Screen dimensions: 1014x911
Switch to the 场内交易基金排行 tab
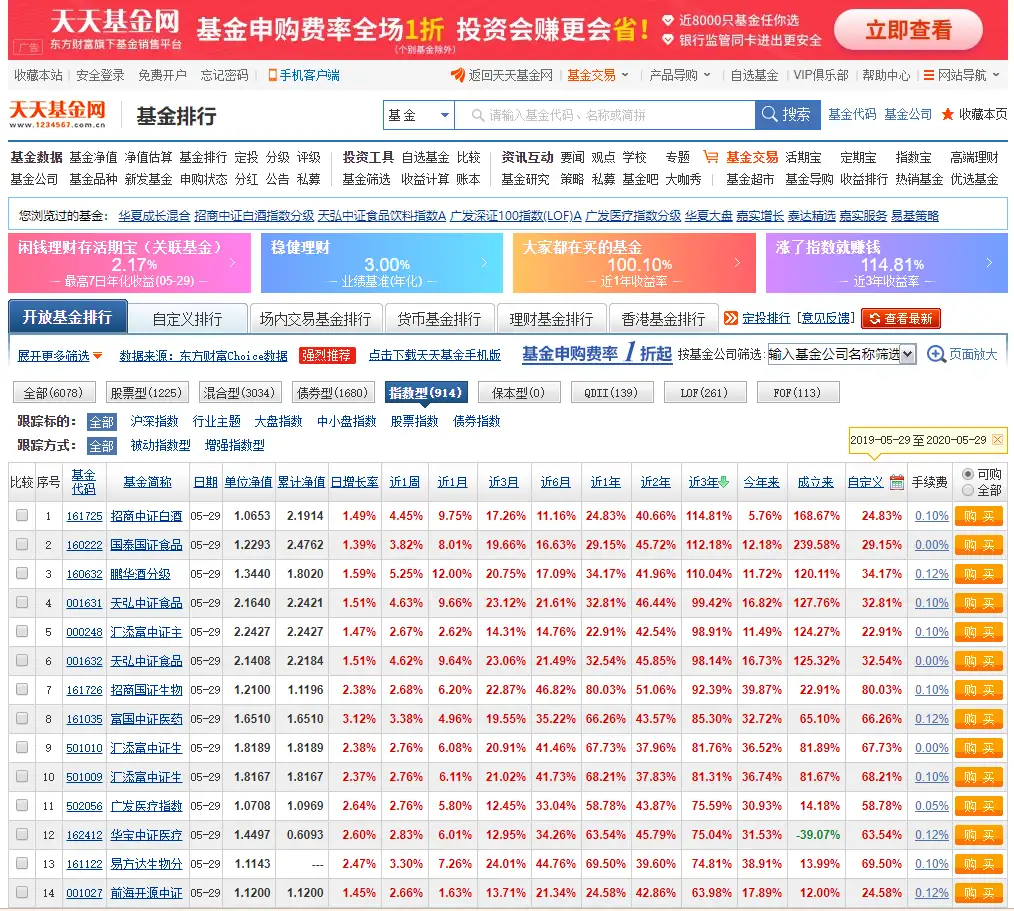(316, 319)
